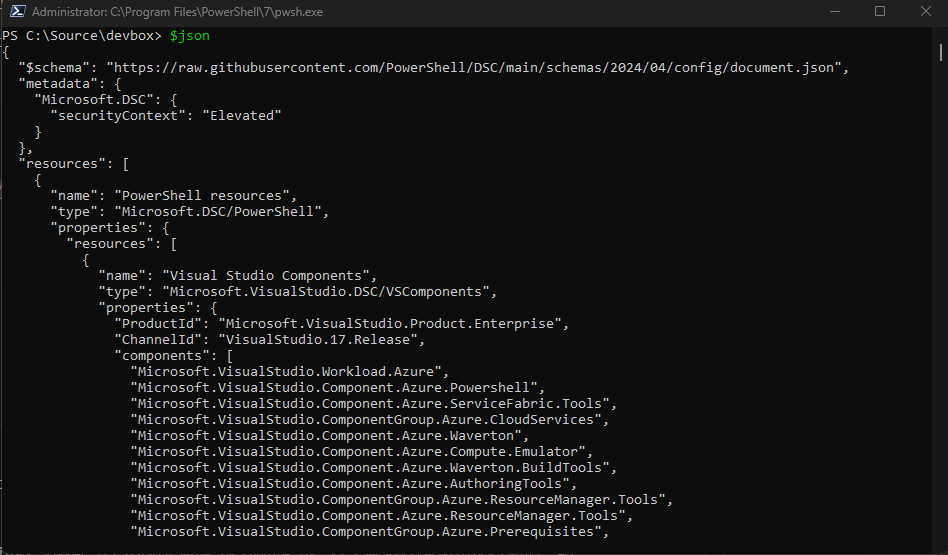Click the window title 'Administrator: C:\Program Files\PowerShell\7\pwsh.exe'
Viewport: 948px width, 555px height.
[177, 12]
